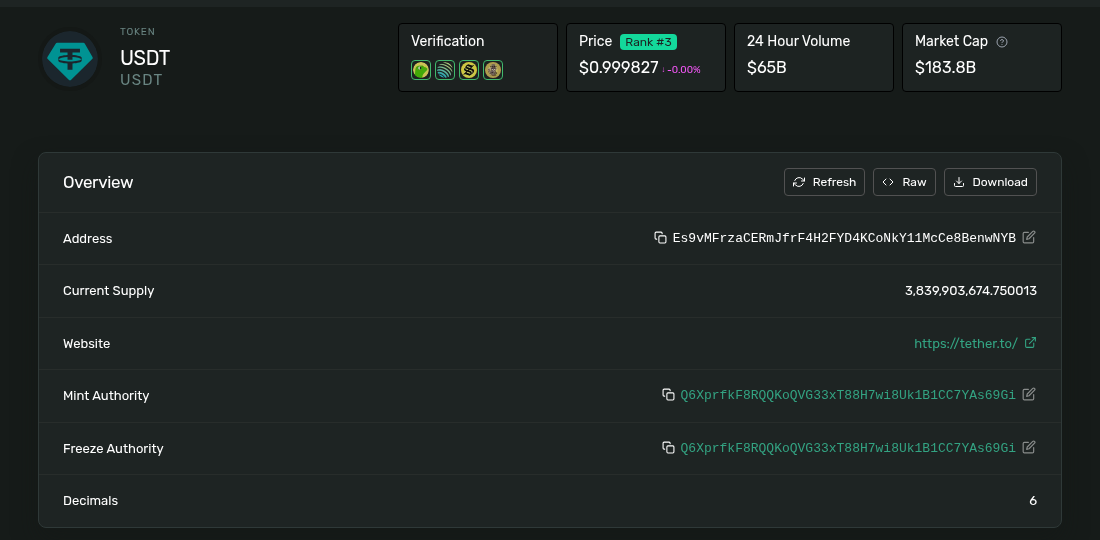The width and height of the screenshot is (1100, 540).
Task: Click the Market Cap label
Action: click(951, 41)
